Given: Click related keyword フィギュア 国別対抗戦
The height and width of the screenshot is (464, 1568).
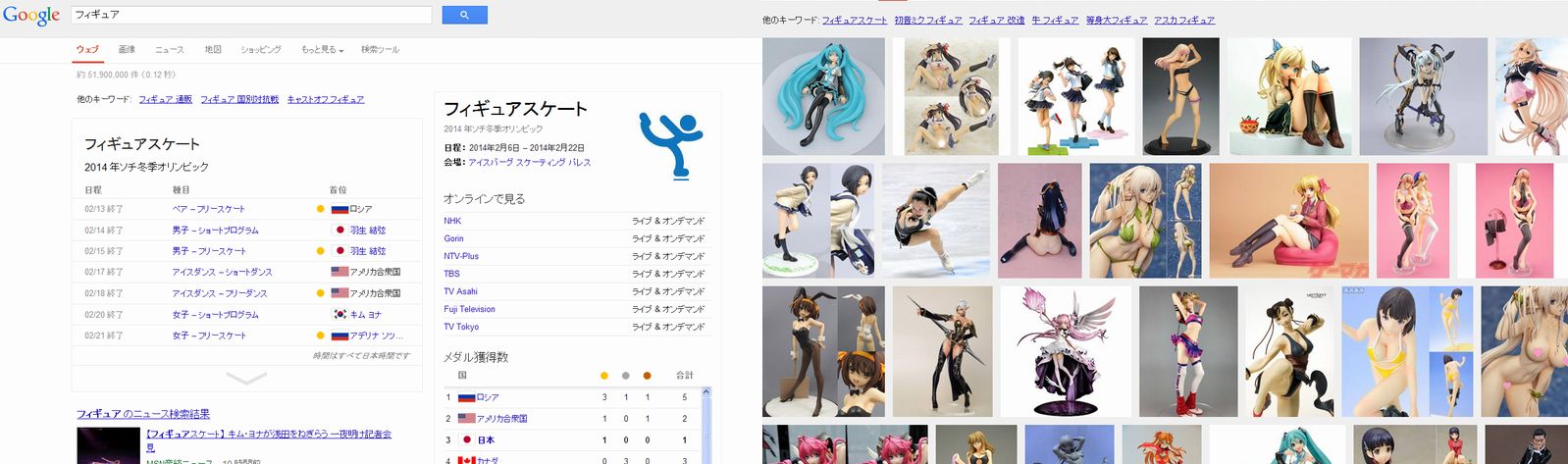Looking at the screenshot, I should (239, 99).
